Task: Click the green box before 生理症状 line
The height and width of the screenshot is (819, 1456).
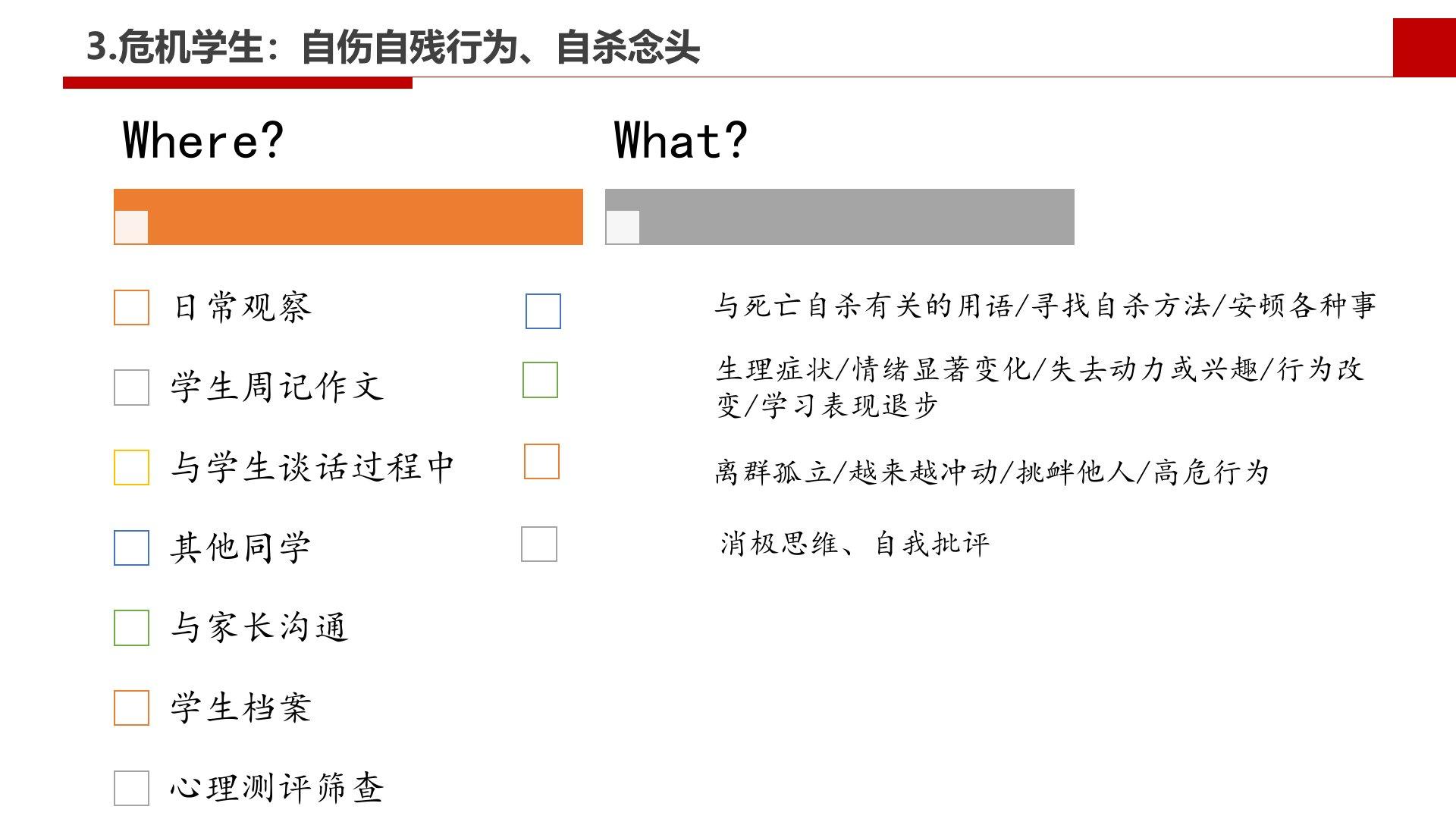Action: 540,380
